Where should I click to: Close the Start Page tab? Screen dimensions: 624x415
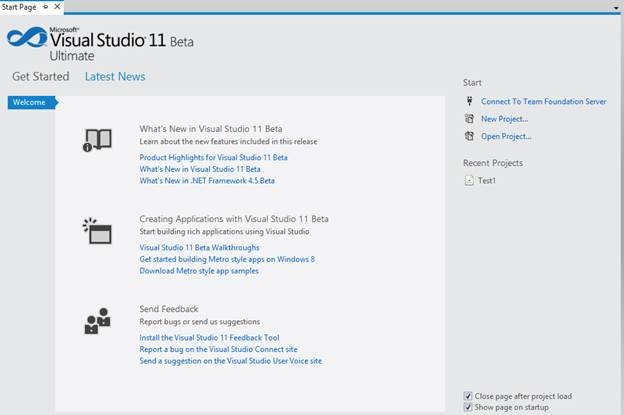(56, 7)
